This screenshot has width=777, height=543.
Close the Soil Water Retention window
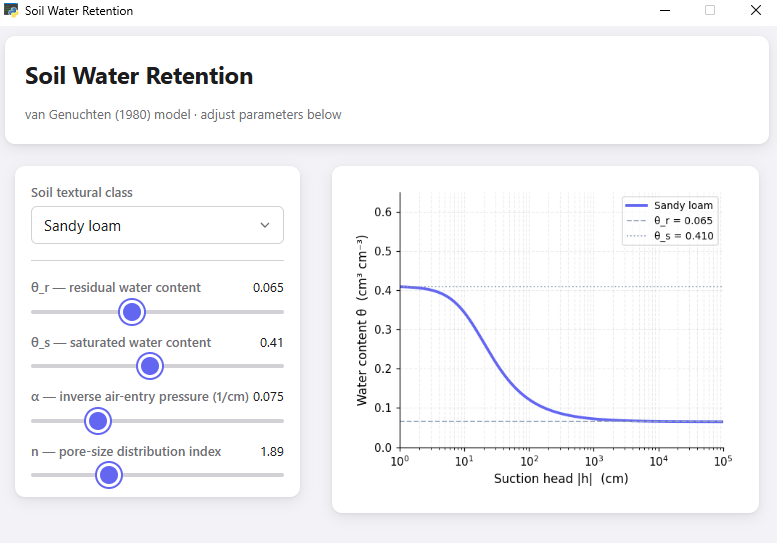click(x=756, y=10)
